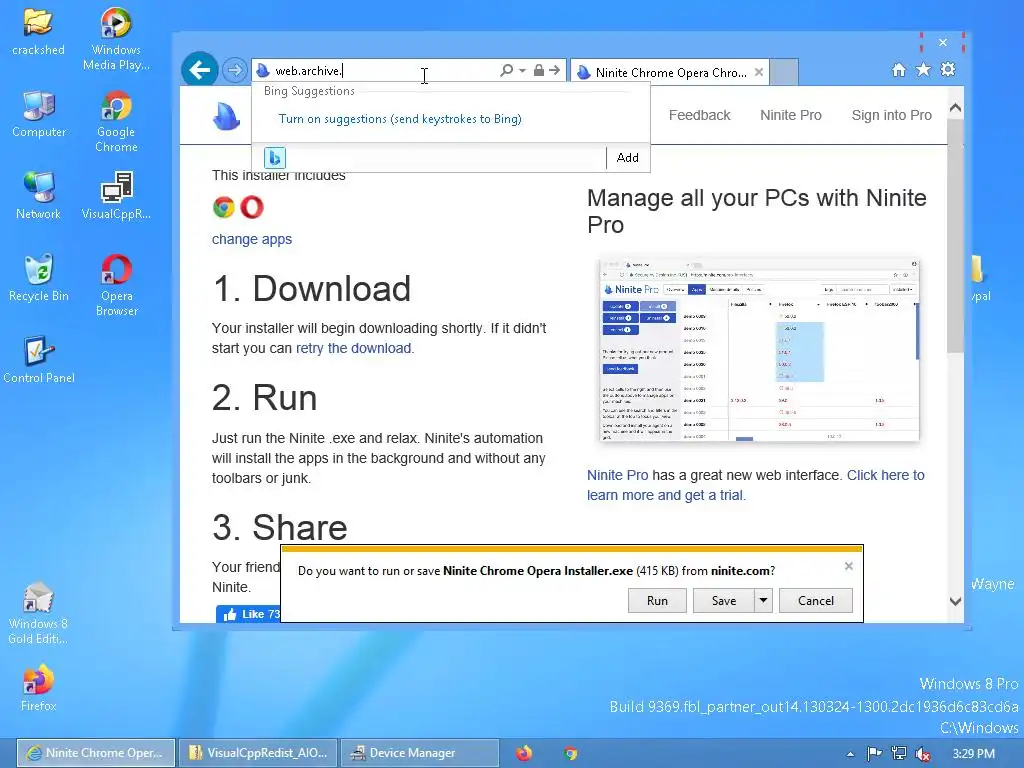The height and width of the screenshot is (768, 1024).
Task: Select the Windows 8 Gold Edition desktop icon
Action: tap(38, 613)
